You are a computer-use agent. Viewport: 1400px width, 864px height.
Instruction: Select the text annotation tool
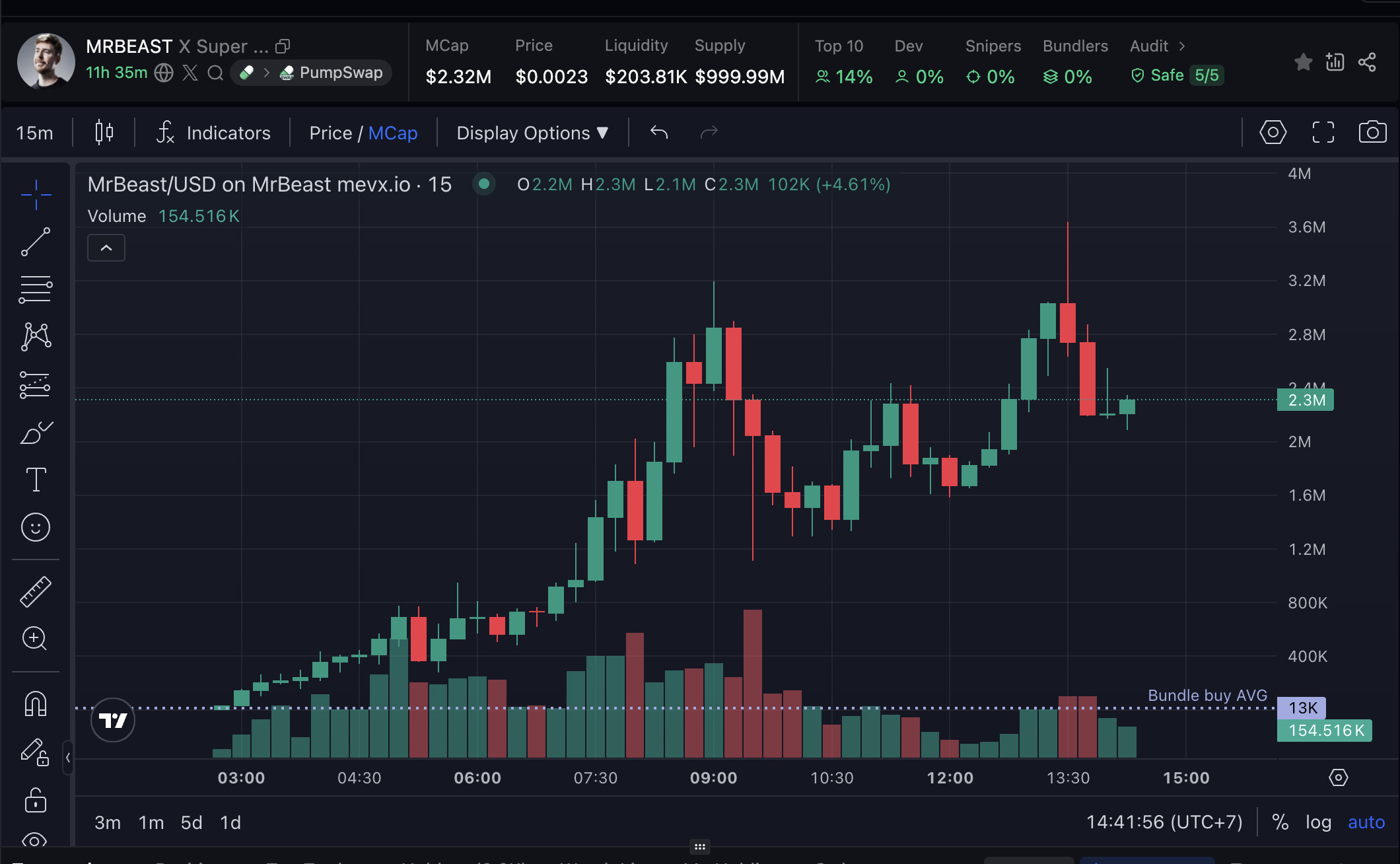(36, 480)
